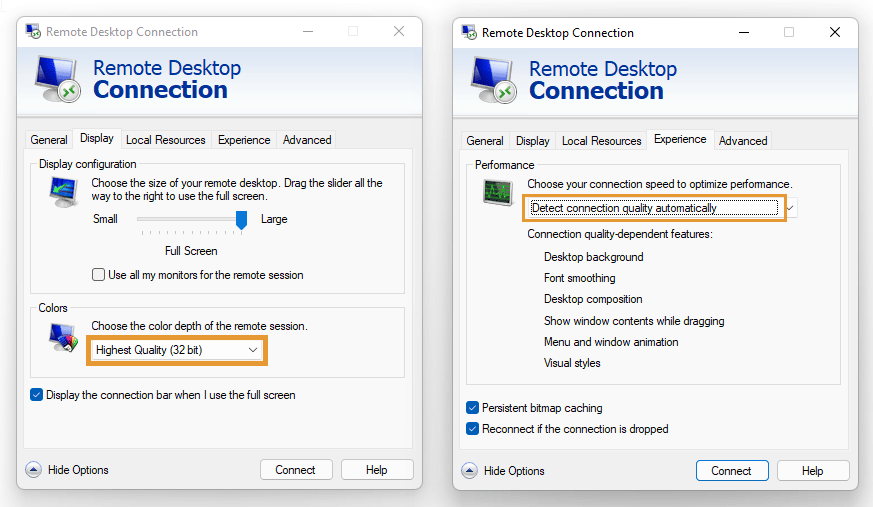Click the Display configuration monitor icon
The image size is (873, 507).
tap(63, 191)
